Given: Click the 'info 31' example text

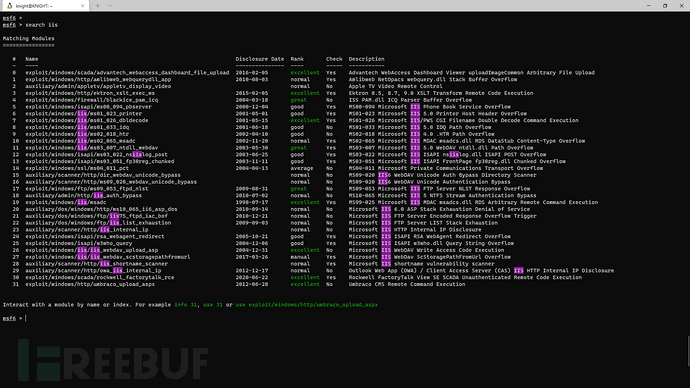Looking at the screenshot, I should tap(186, 304).
